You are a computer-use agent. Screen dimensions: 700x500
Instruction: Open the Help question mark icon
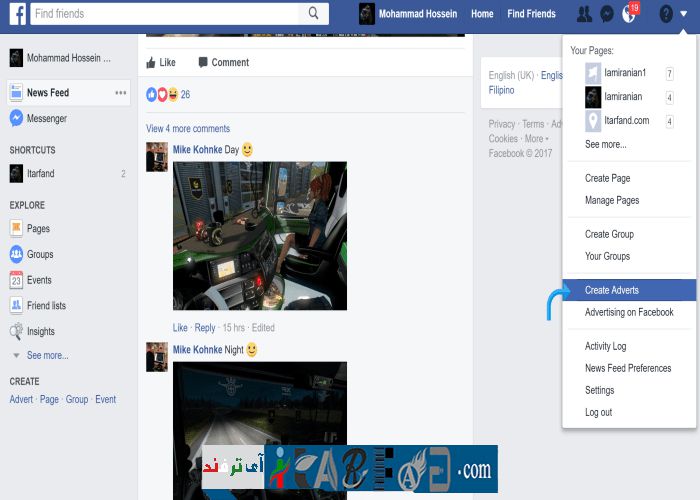click(666, 14)
